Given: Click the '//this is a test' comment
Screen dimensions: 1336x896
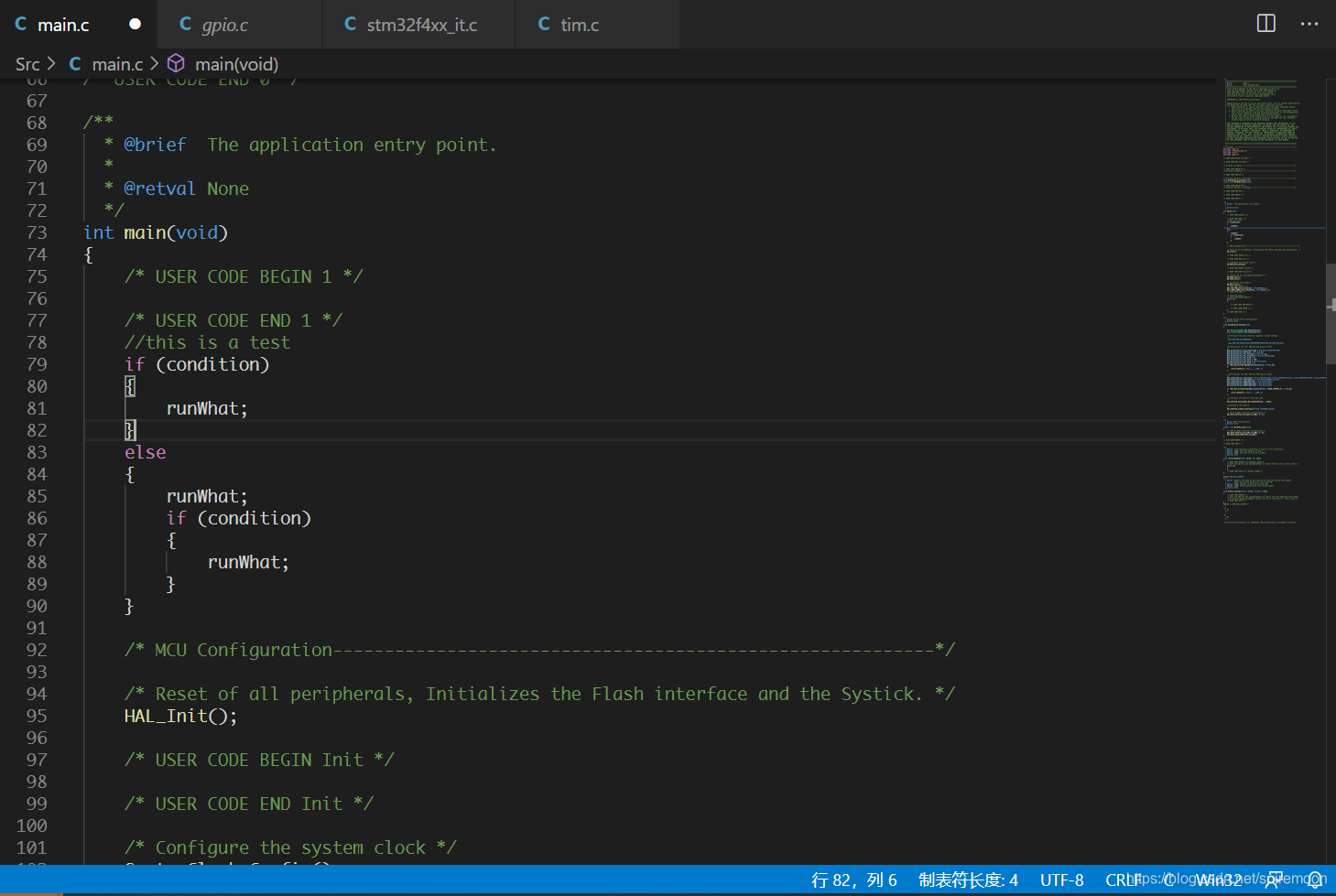Looking at the screenshot, I should [x=207, y=342].
